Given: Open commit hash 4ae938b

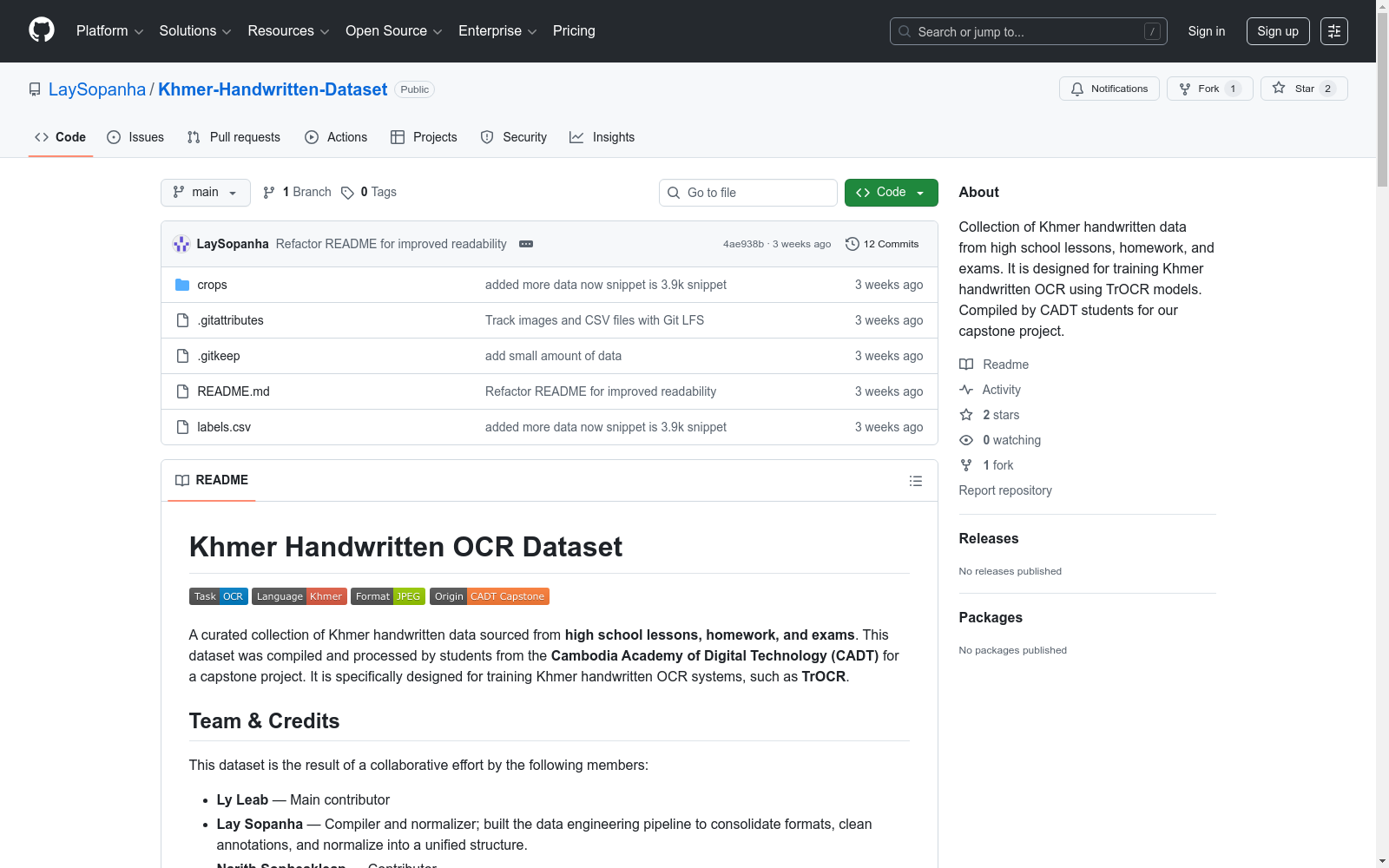Looking at the screenshot, I should pos(743,244).
